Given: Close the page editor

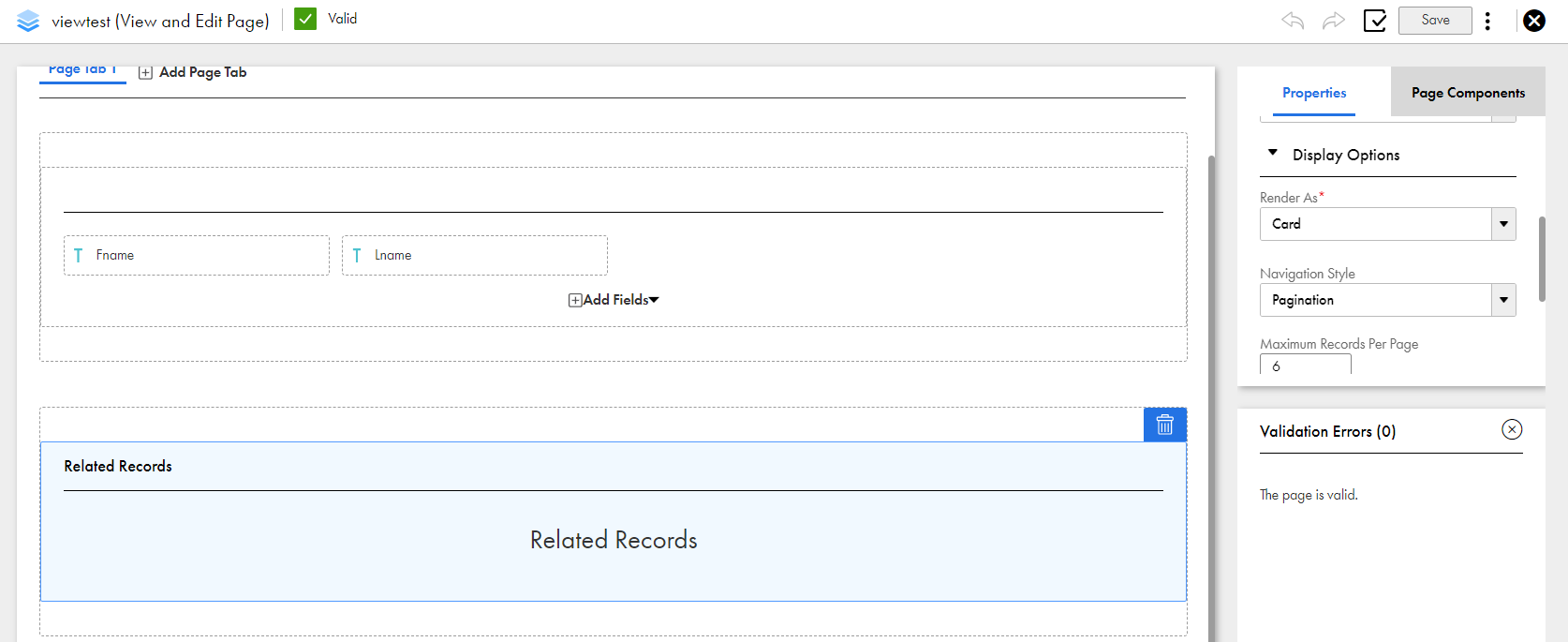Looking at the screenshot, I should click(1534, 21).
